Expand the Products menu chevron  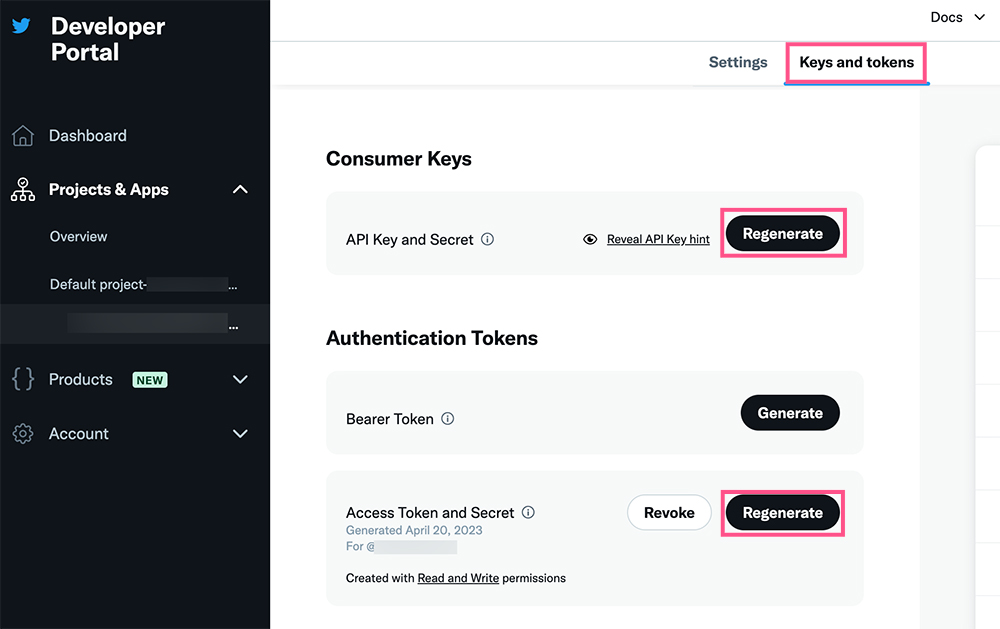click(240, 380)
